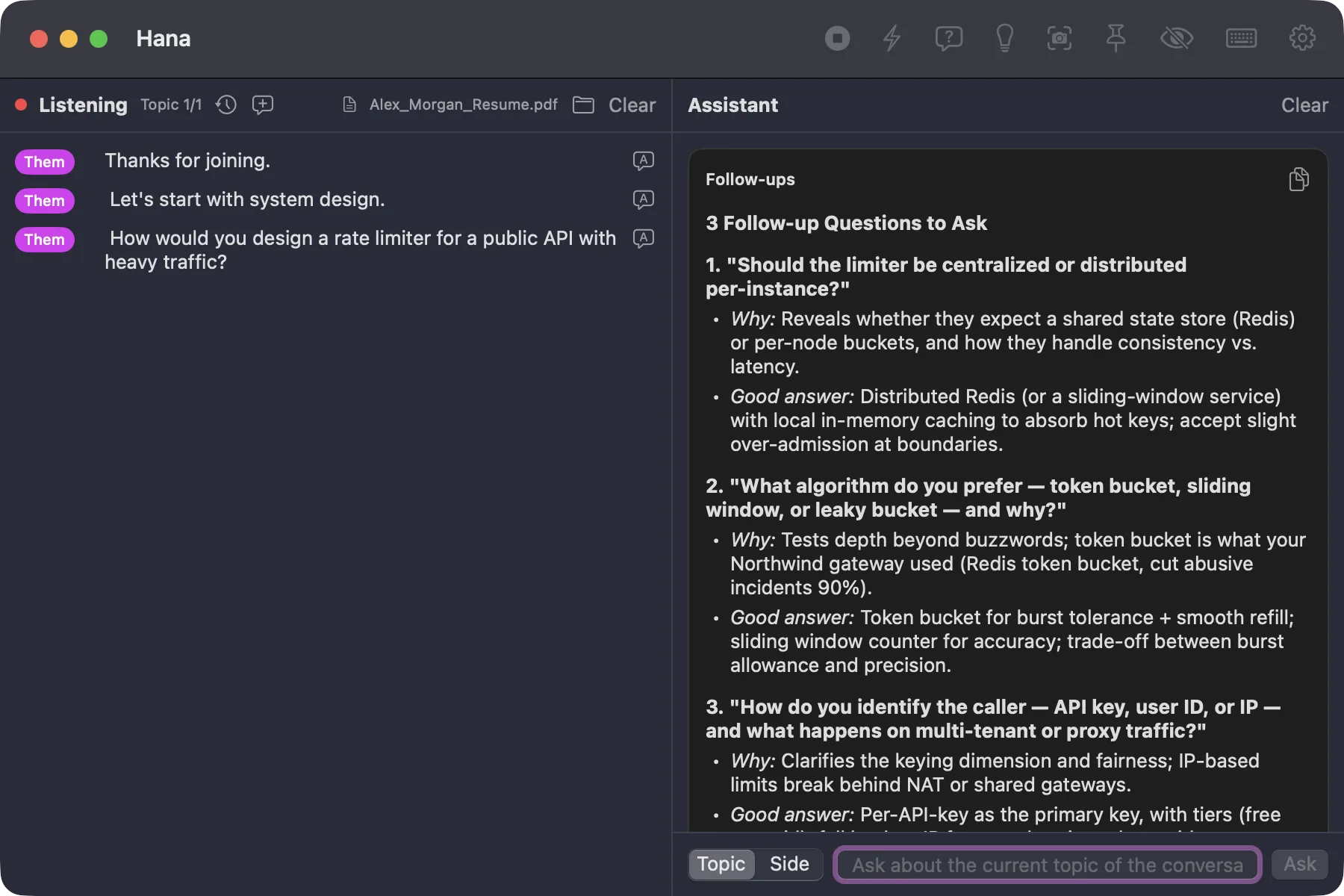Open topic history clock icon

coord(226,105)
